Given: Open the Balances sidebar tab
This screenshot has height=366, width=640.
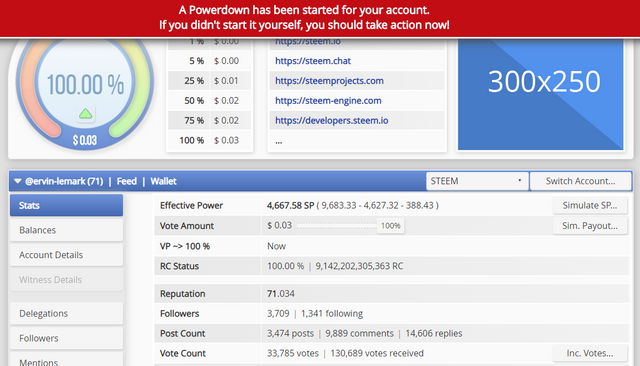Looking at the screenshot, I should [67, 230].
